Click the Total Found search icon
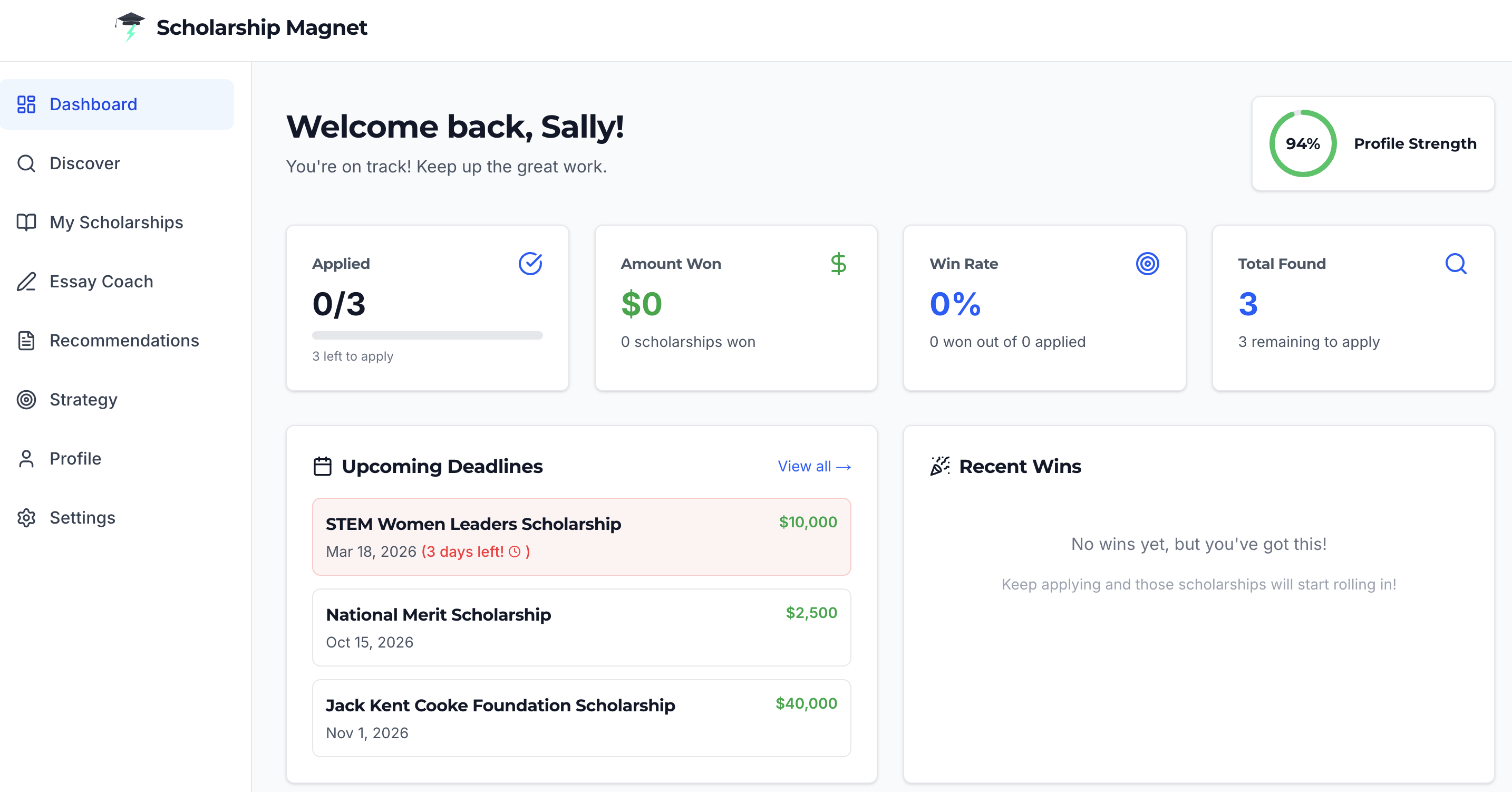This screenshot has height=792, width=1512. click(1456, 264)
